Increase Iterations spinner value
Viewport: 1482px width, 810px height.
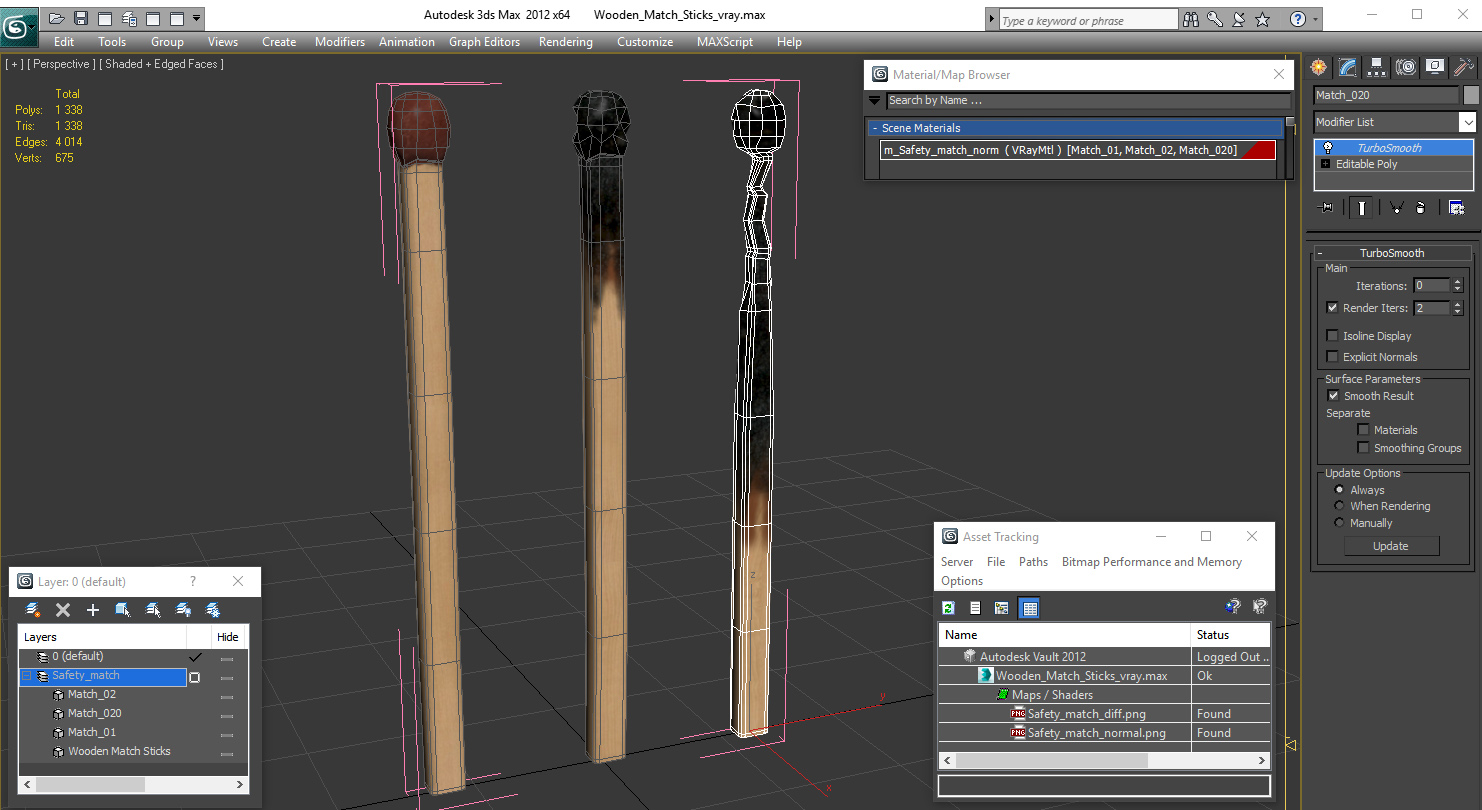(1457, 282)
